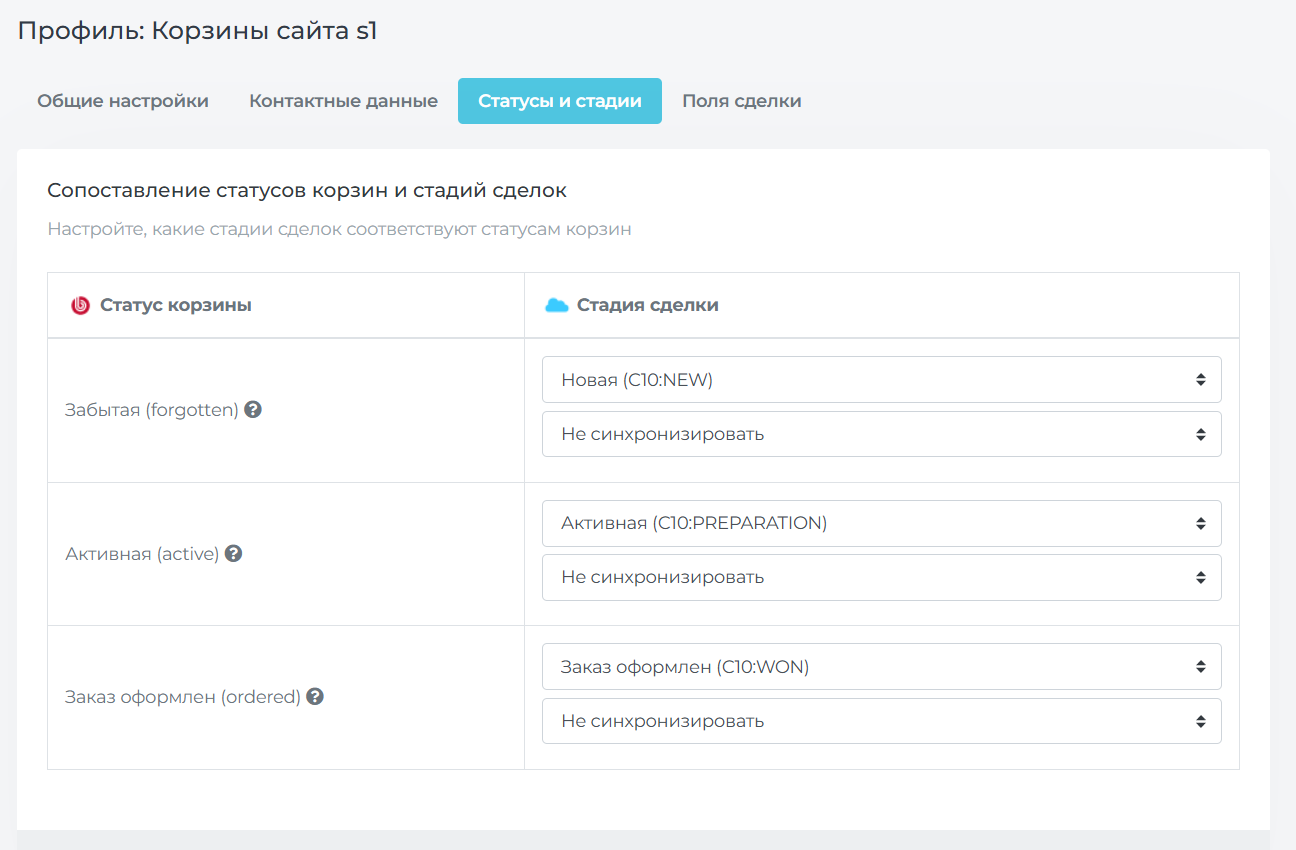Open the Заказ оформлен (C10:WON) dropdown
Image resolution: width=1296 pixels, height=850 pixels.
[x=881, y=667]
